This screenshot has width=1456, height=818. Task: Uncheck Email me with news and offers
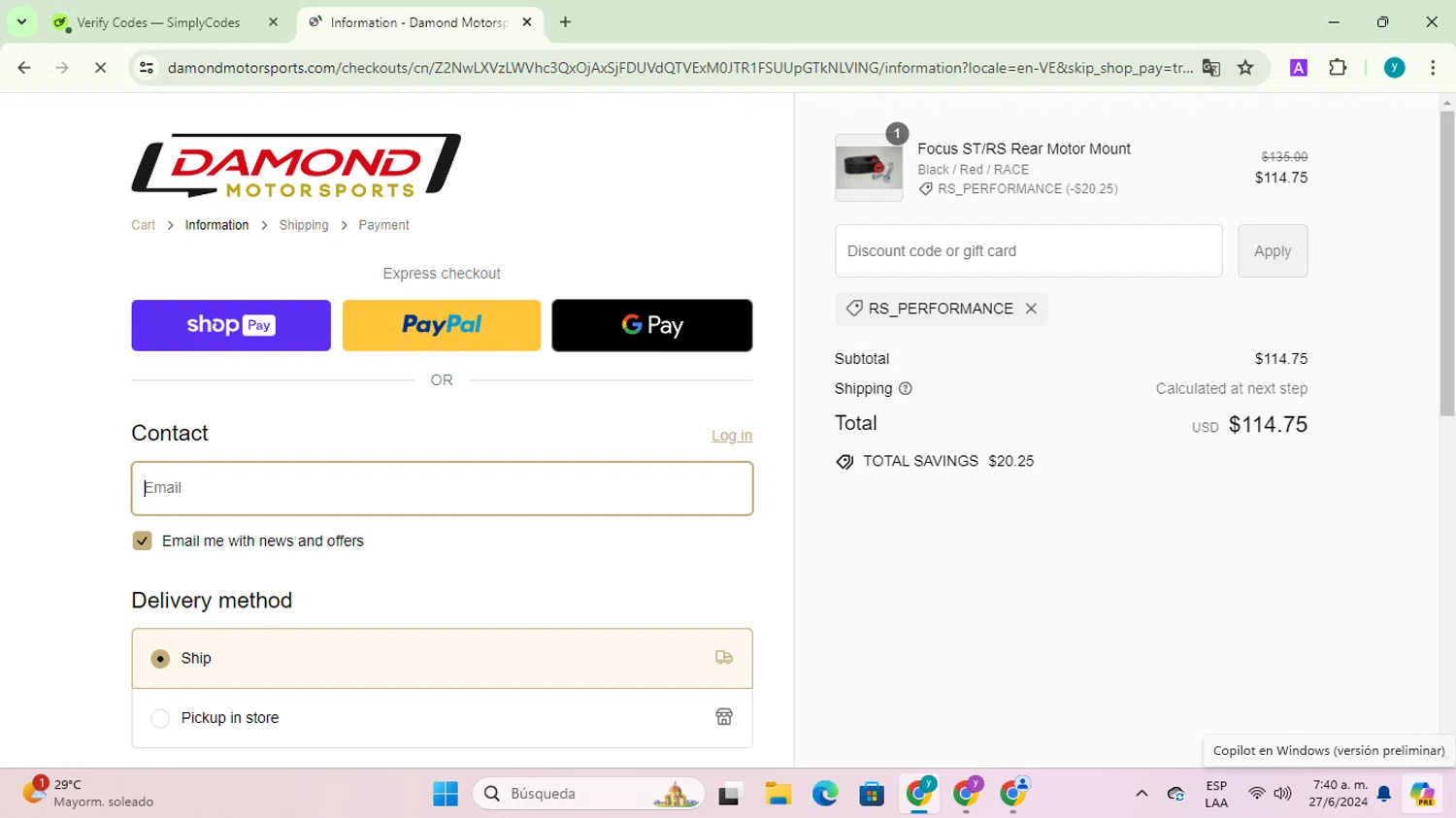(x=142, y=540)
